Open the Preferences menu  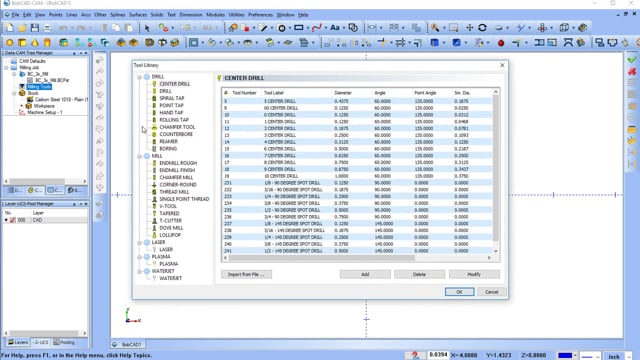(x=260, y=15)
